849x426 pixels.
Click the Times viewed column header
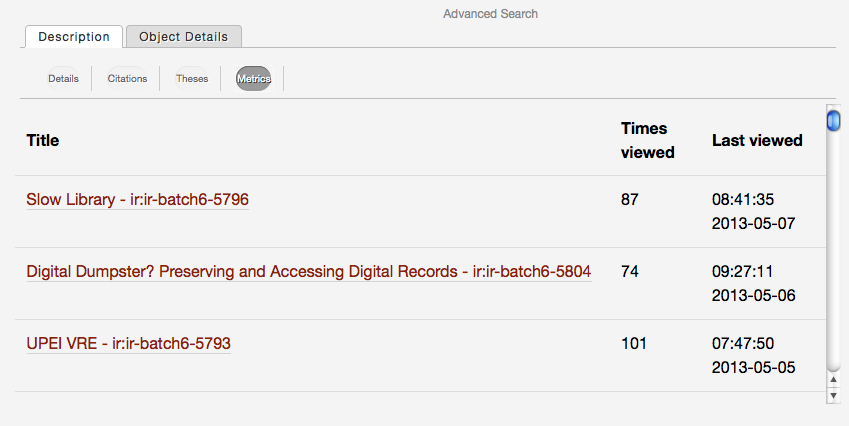click(647, 140)
